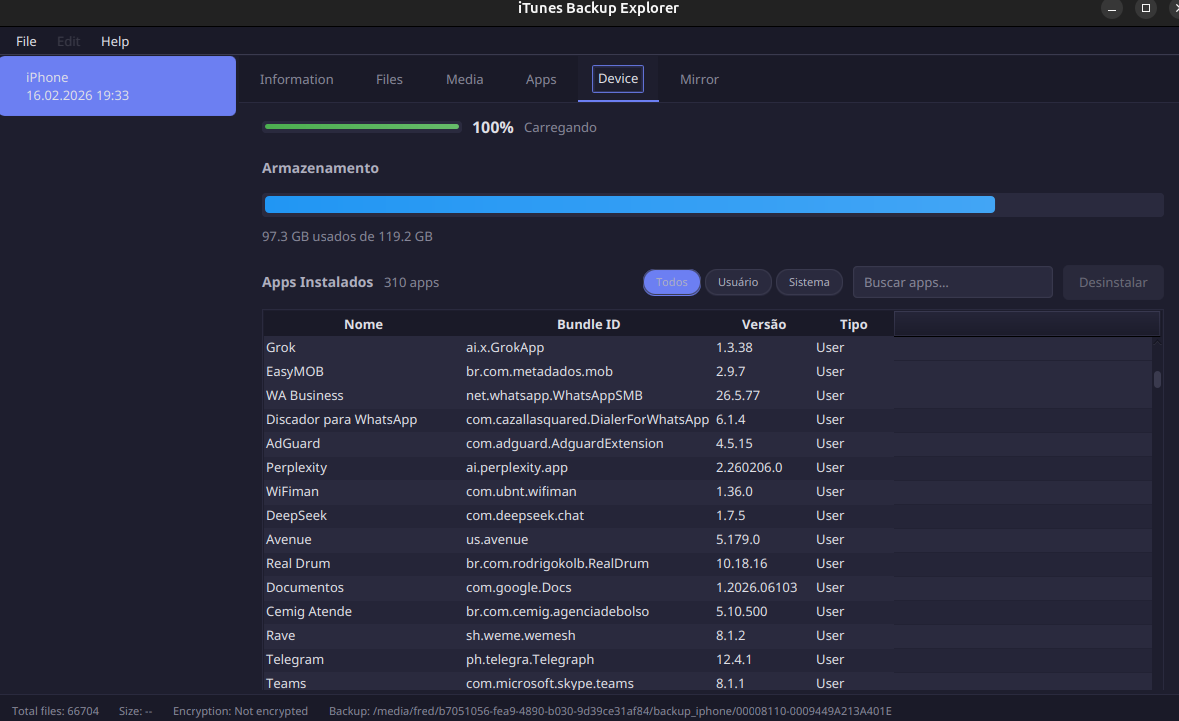Select the DeepSeek app row
Screen dimensions: 1179x721
pyautogui.click(x=707, y=516)
